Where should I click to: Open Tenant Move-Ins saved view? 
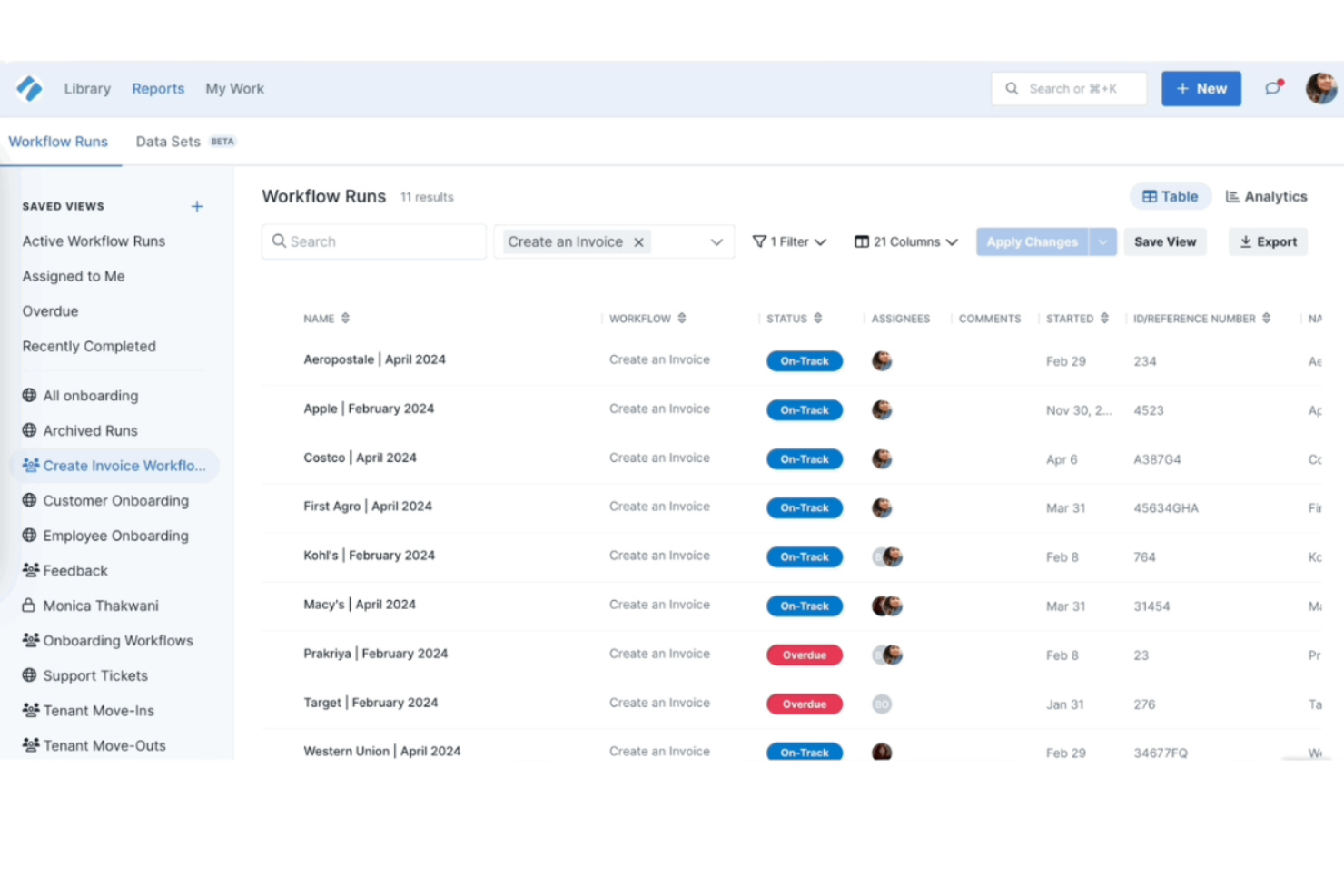tap(88, 710)
